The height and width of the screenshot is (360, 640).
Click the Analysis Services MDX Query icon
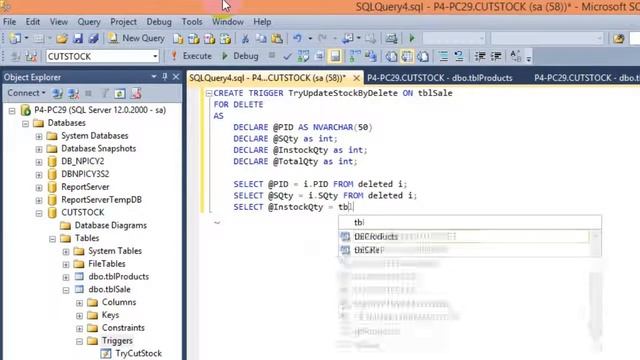[193, 38]
